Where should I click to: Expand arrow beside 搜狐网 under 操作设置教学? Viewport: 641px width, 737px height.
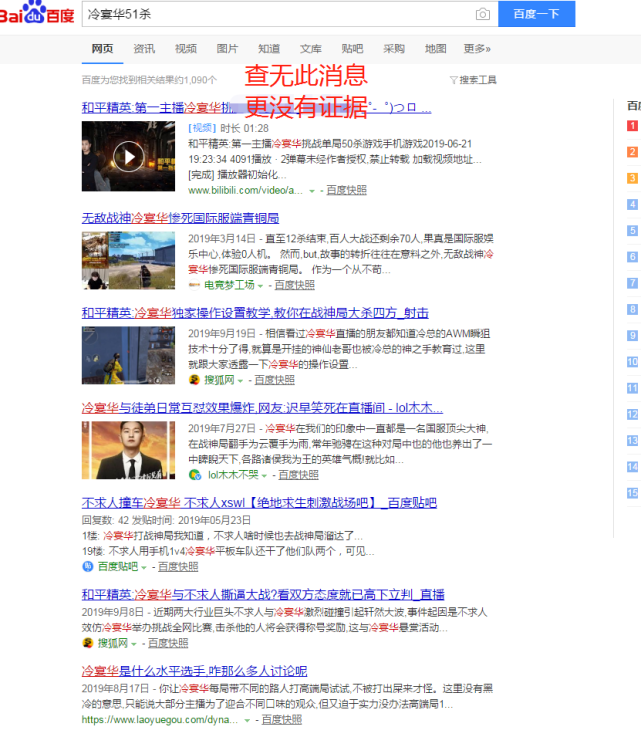[240, 381]
